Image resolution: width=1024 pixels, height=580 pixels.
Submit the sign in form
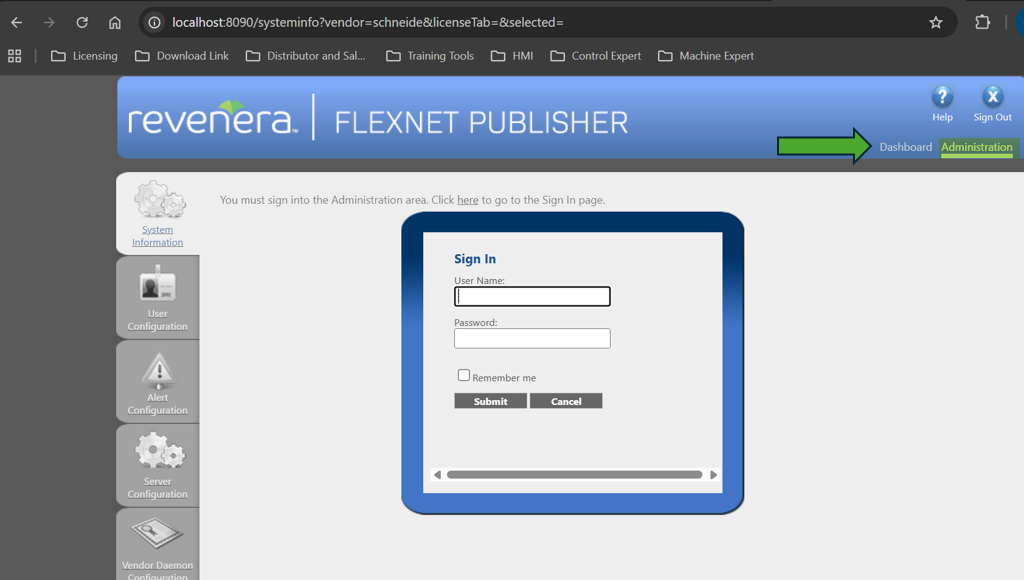click(490, 401)
